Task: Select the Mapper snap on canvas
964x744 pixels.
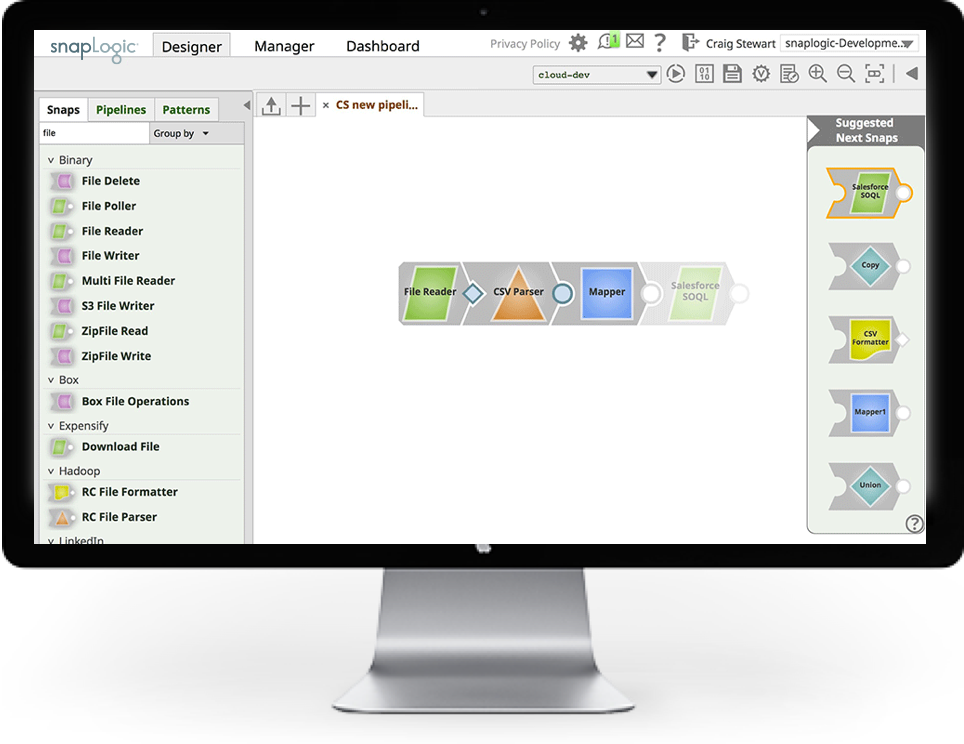Action: tap(607, 293)
